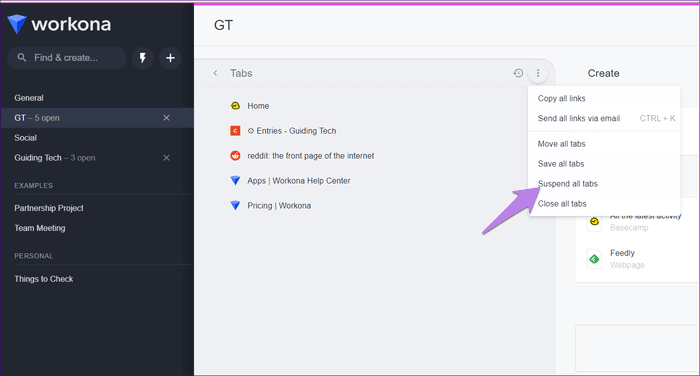Focus the Find & create search field
This screenshot has height=376, width=700.
point(67,58)
